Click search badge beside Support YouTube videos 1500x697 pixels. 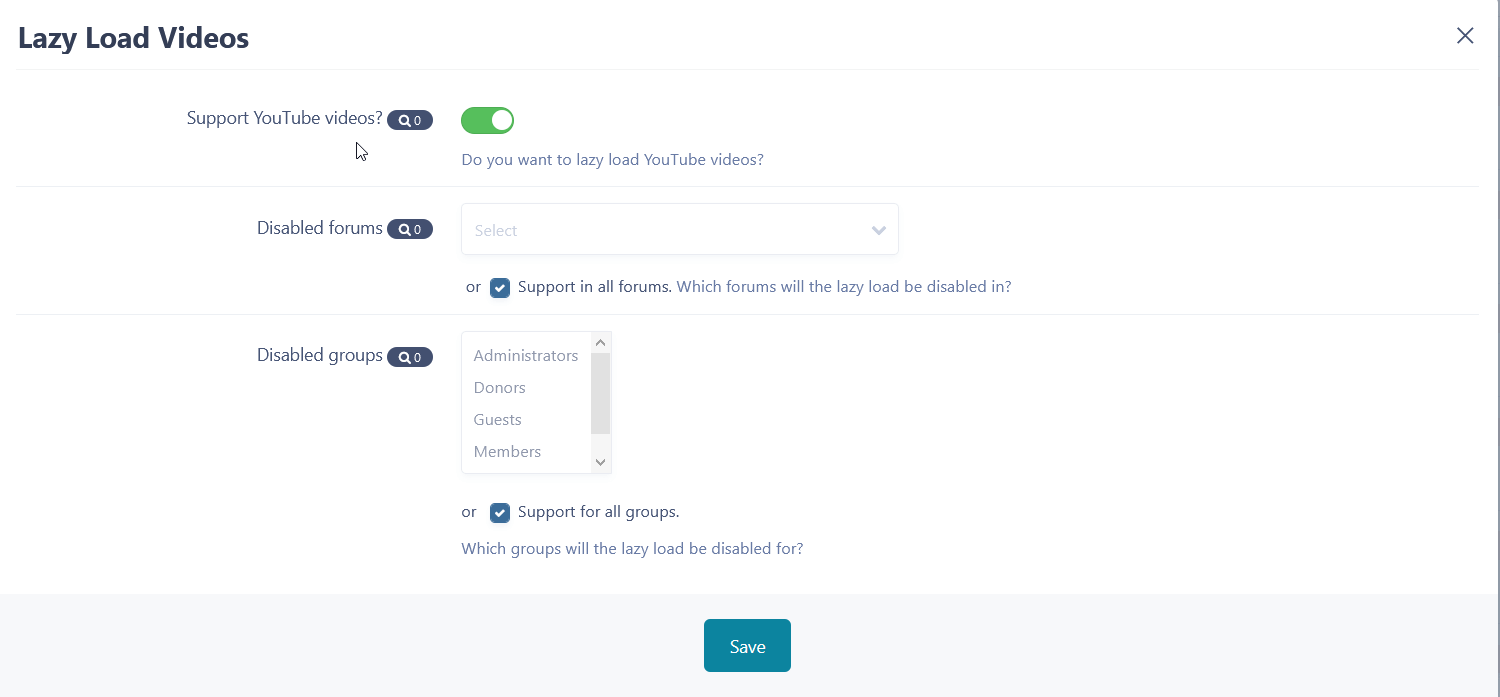click(410, 121)
